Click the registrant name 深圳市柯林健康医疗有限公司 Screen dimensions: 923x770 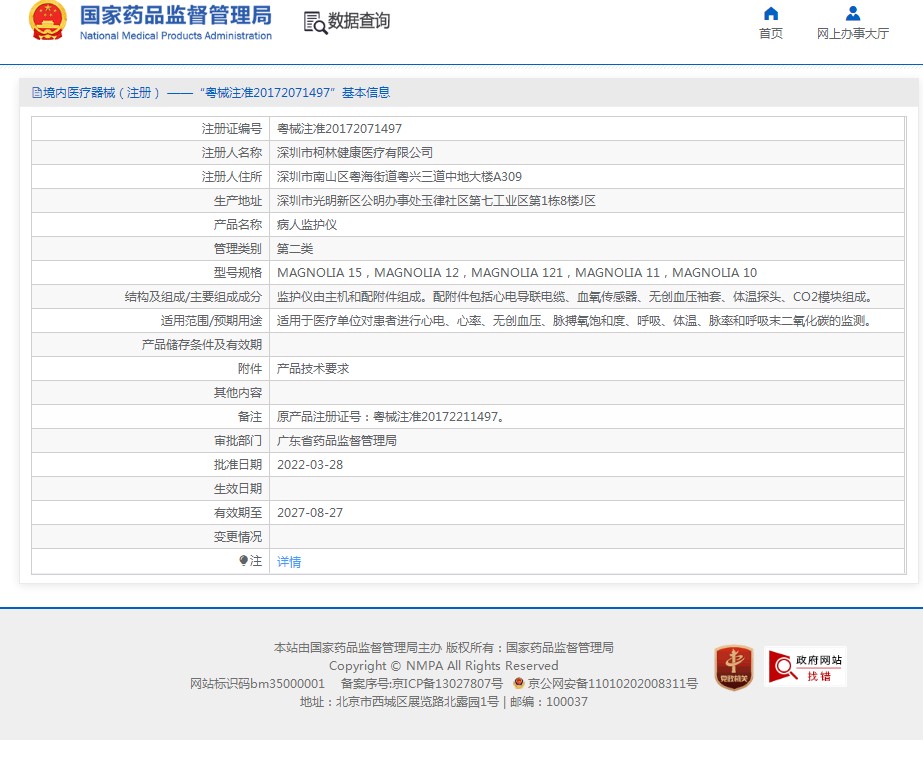(x=355, y=152)
